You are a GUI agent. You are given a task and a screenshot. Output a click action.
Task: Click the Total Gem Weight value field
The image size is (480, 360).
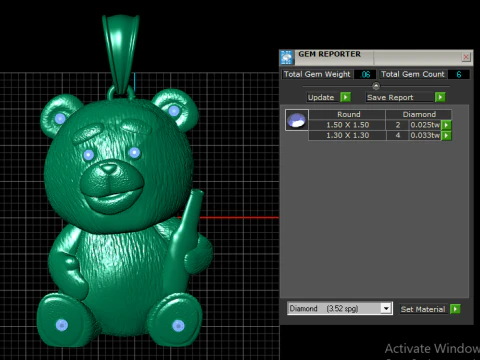tap(365, 74)
